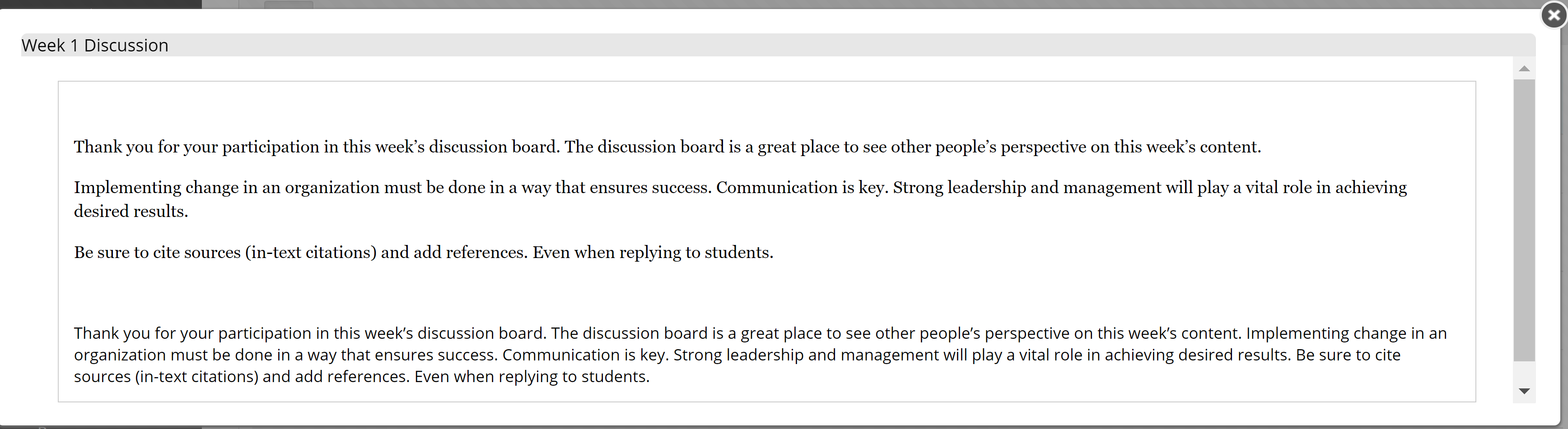This screenshot has height=429, width=1568.
Task: Click the scrollbar up arrow
Action: coord(1524,69)
